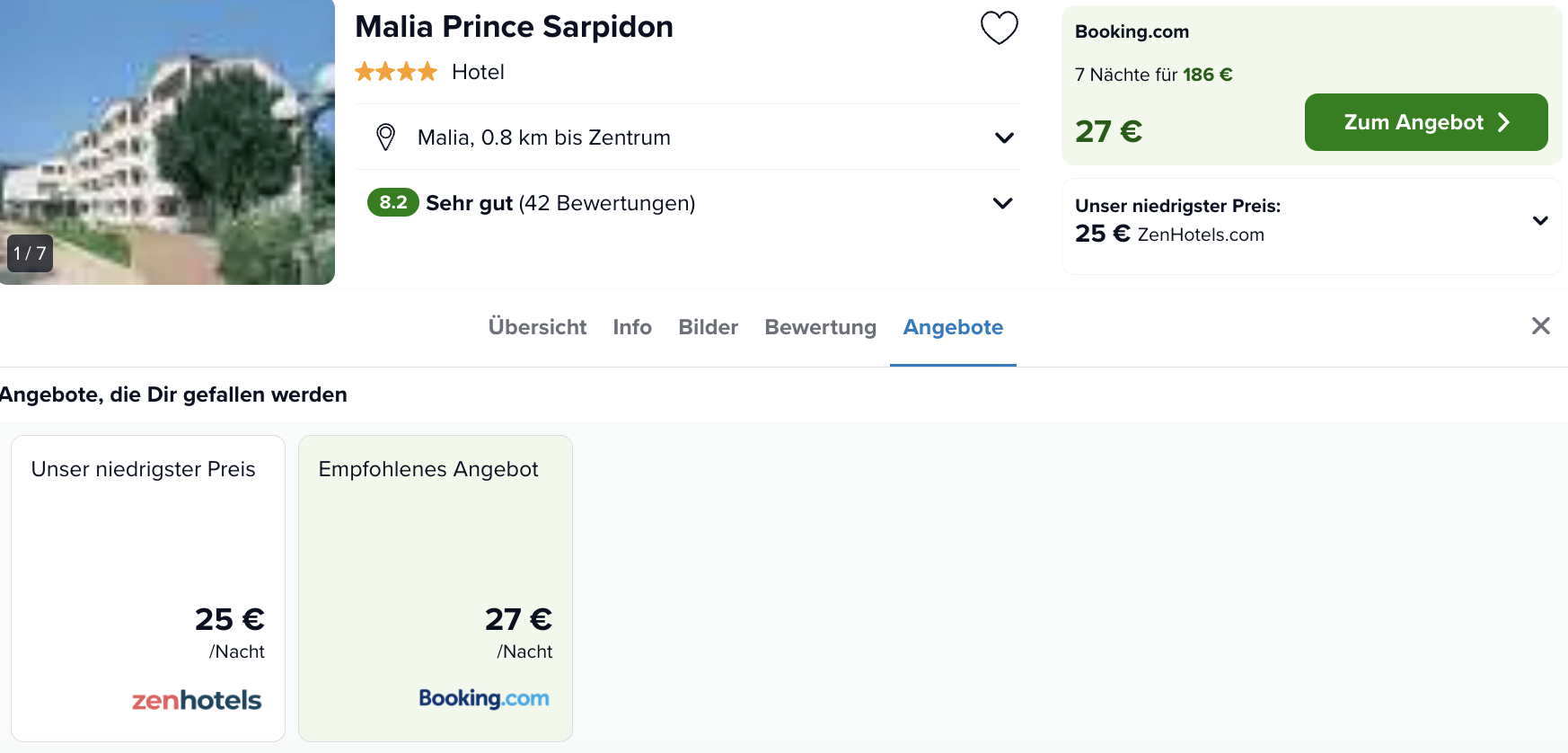Viewport: 1568px width, 753px height.
Task: Select the Angebote tab
Action: [953, 327]
